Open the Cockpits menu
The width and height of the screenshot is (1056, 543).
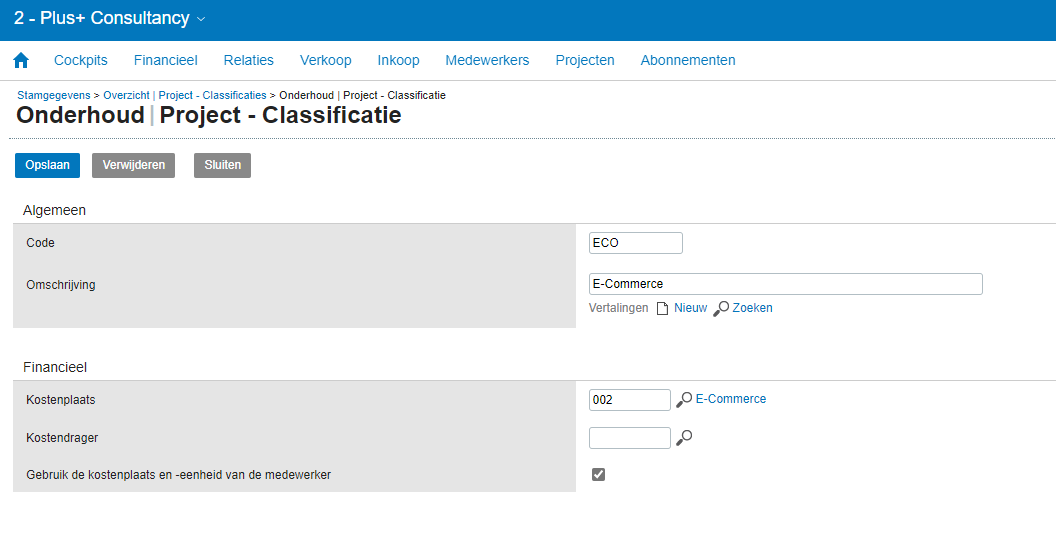point(81,60)
